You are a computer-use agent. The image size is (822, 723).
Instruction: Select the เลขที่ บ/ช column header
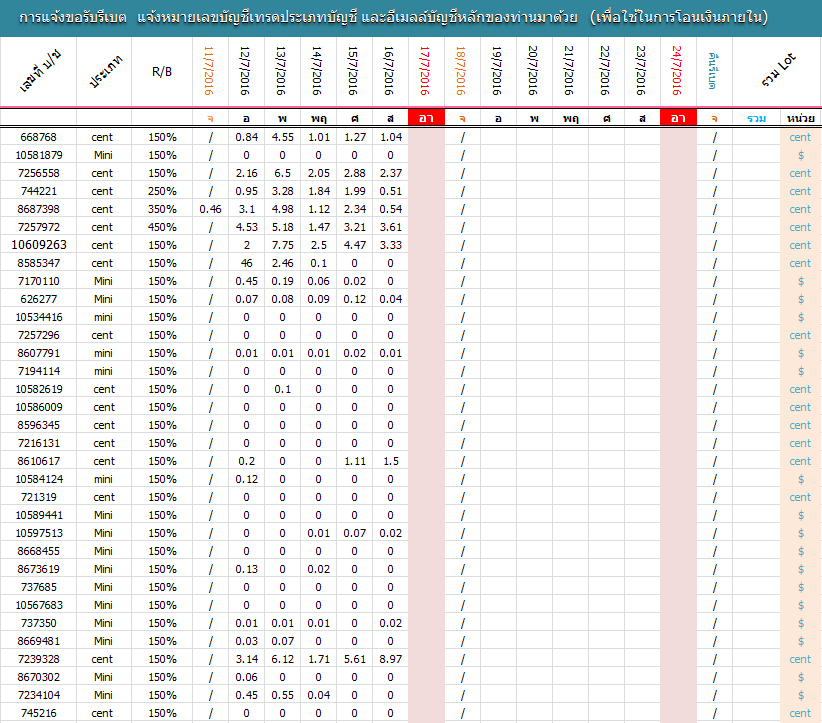(x=38, y=72)
